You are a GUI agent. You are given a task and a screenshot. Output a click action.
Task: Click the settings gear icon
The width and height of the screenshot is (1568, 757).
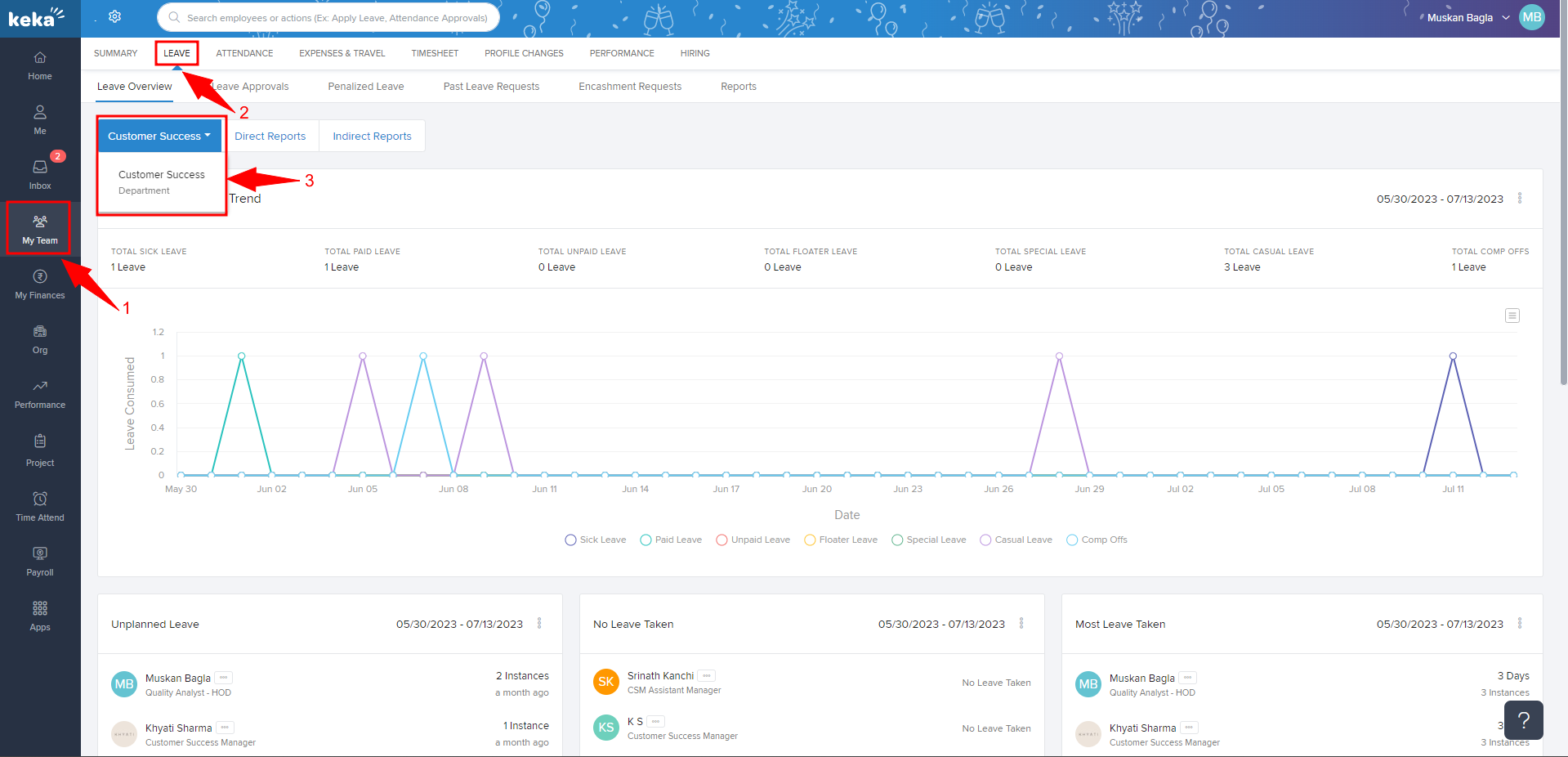click(115, 17)
